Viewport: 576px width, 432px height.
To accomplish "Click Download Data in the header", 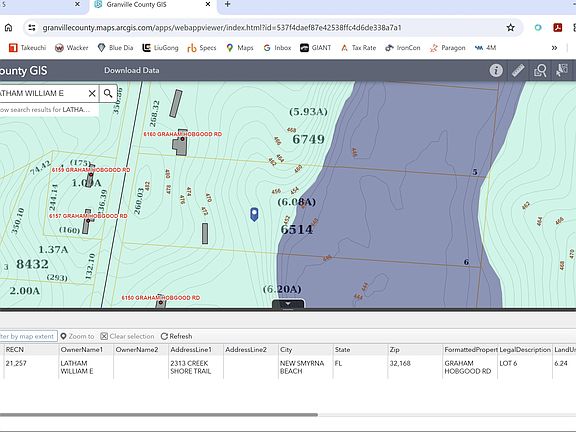I will [x=132, y=70].
